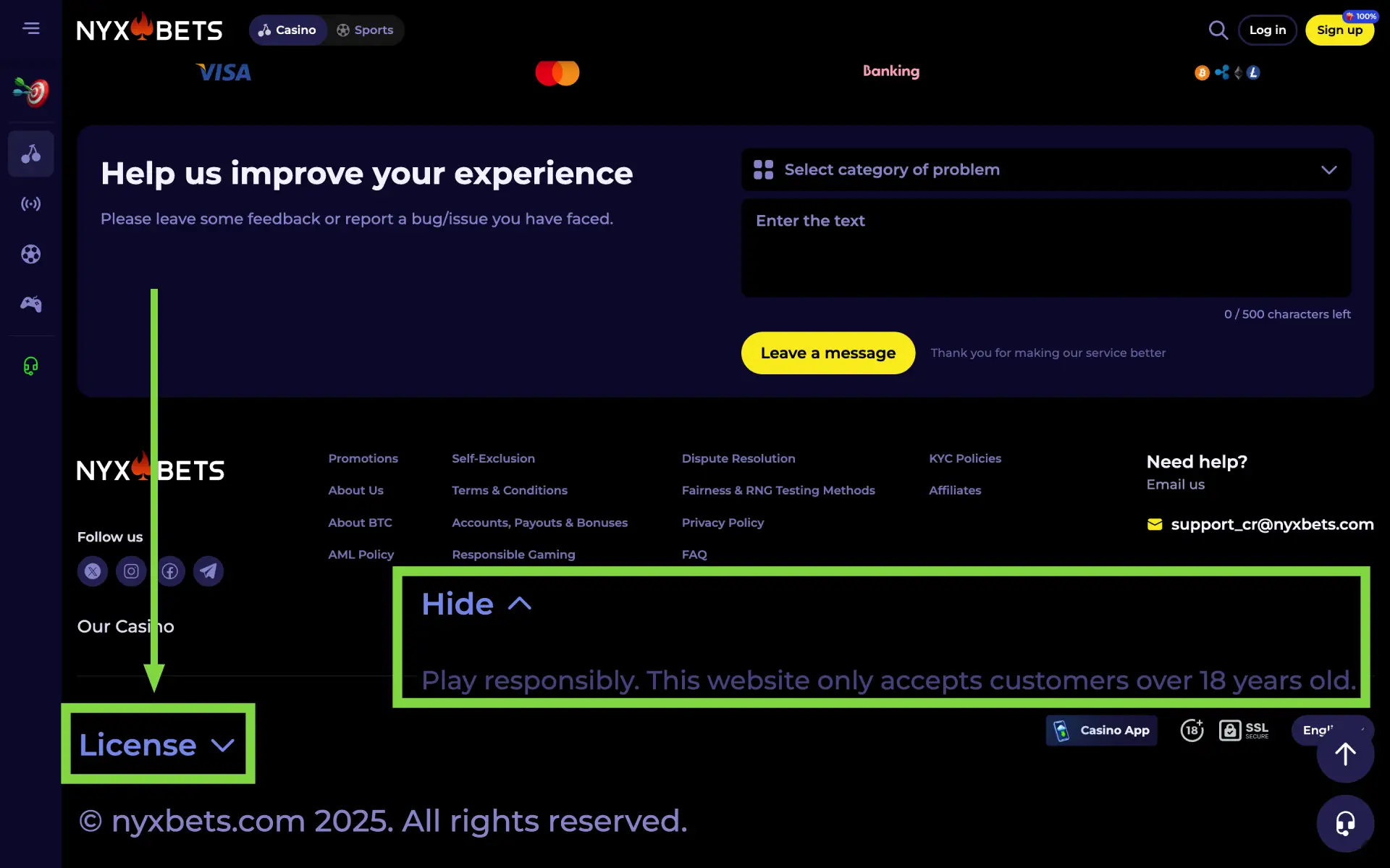The image size is (1390, 868).
Task: Open KYC Policies link
Action: pyautogui.click(x=965, y=458)
